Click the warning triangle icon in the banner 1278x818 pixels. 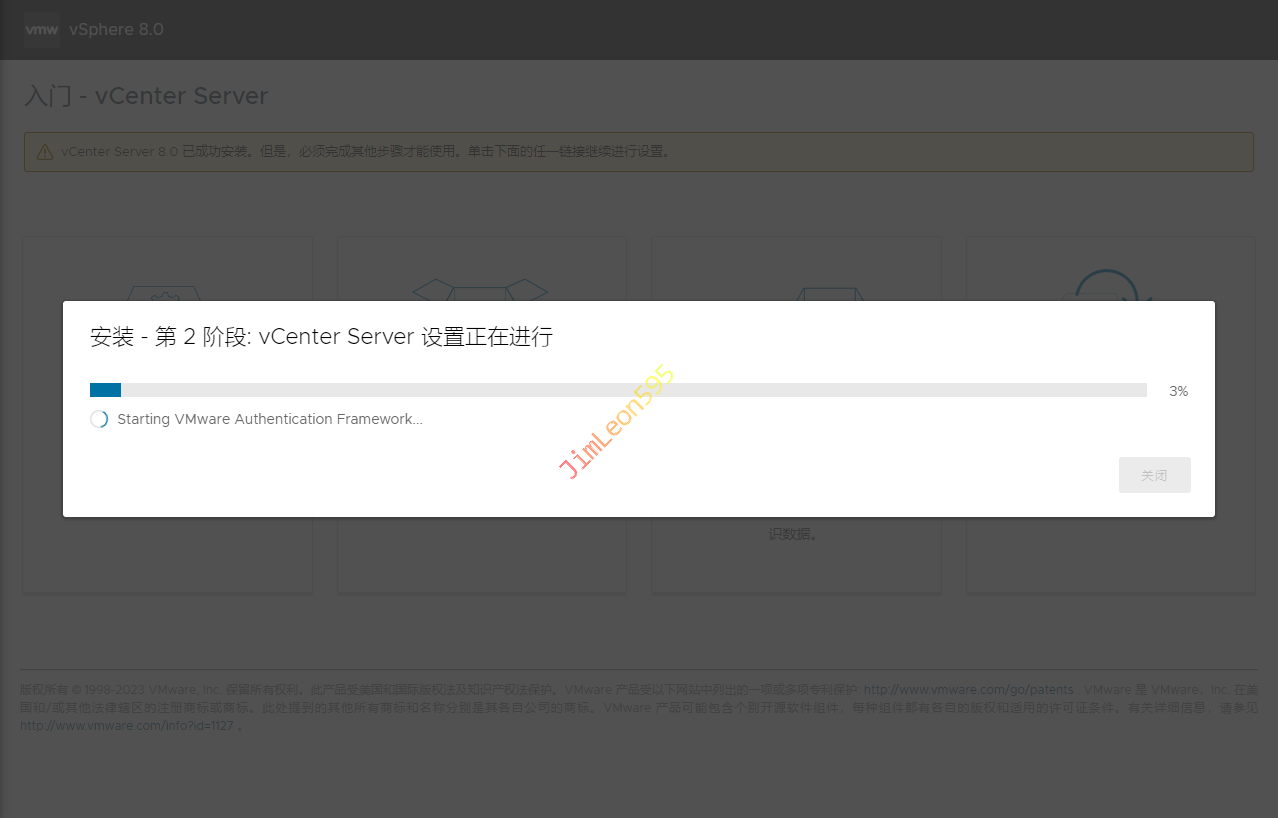click(45, 152)
